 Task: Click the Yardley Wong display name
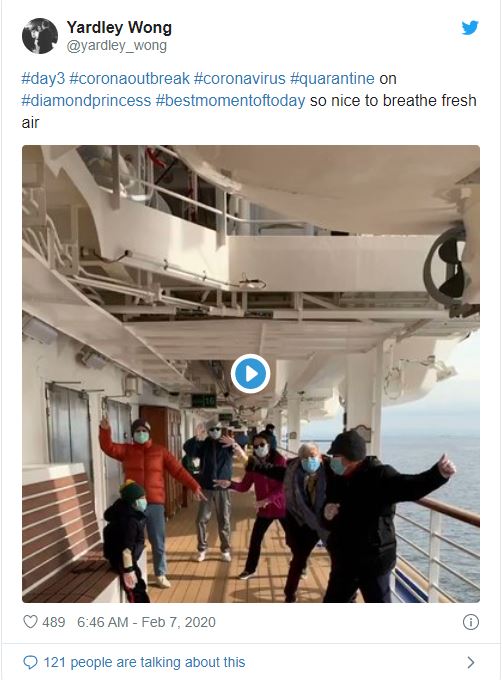point(119,27)
